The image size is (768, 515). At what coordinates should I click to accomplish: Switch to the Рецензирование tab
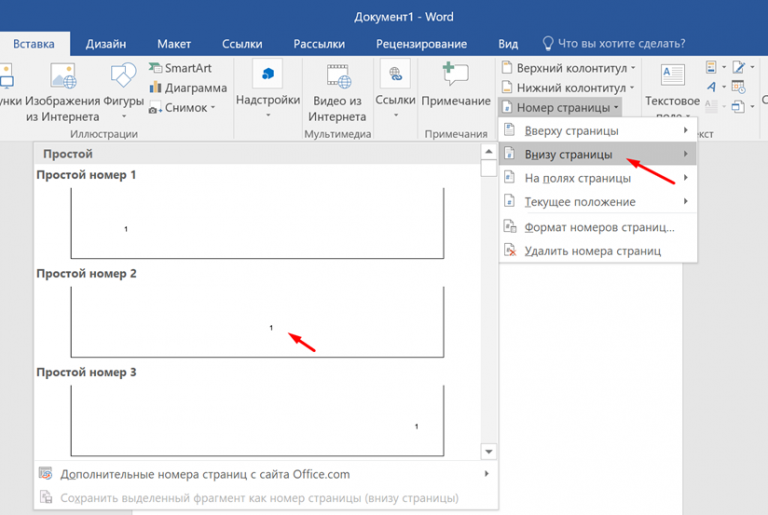(x=421, y=44)
